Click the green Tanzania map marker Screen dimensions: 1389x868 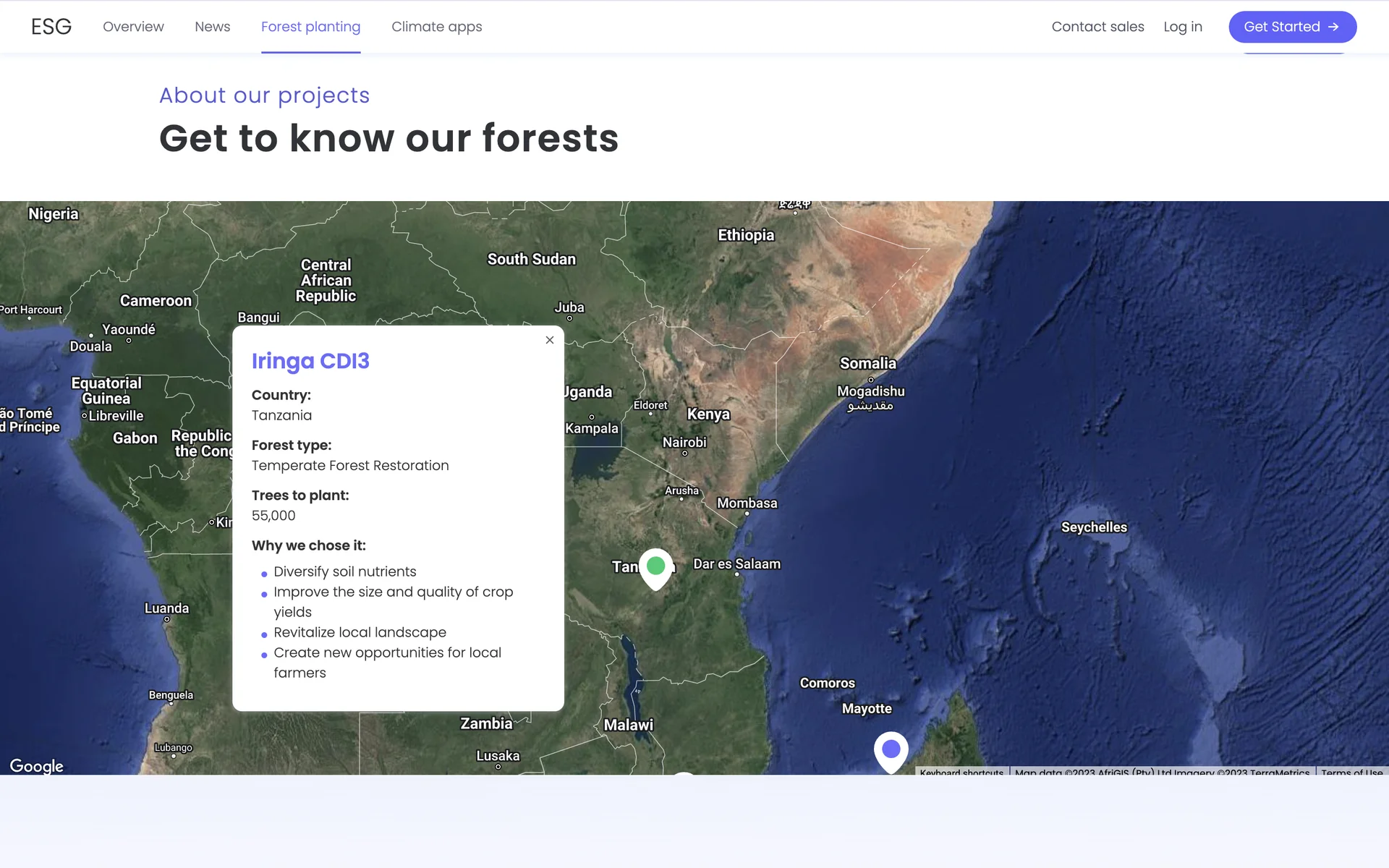(x=656, y=567)
